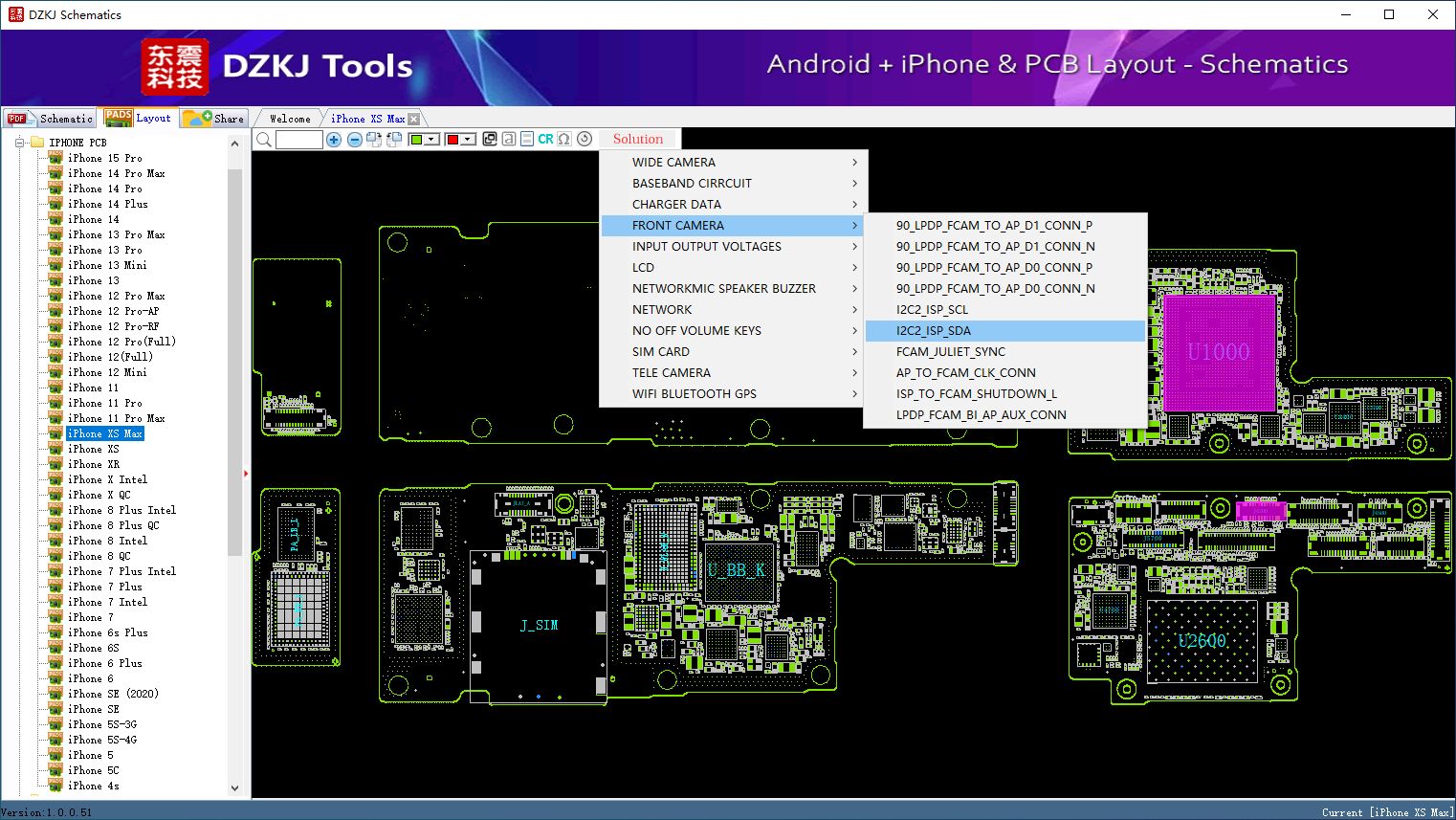Choose FCAM_JULIET_SYNC from the submenu

point(1005,352)
